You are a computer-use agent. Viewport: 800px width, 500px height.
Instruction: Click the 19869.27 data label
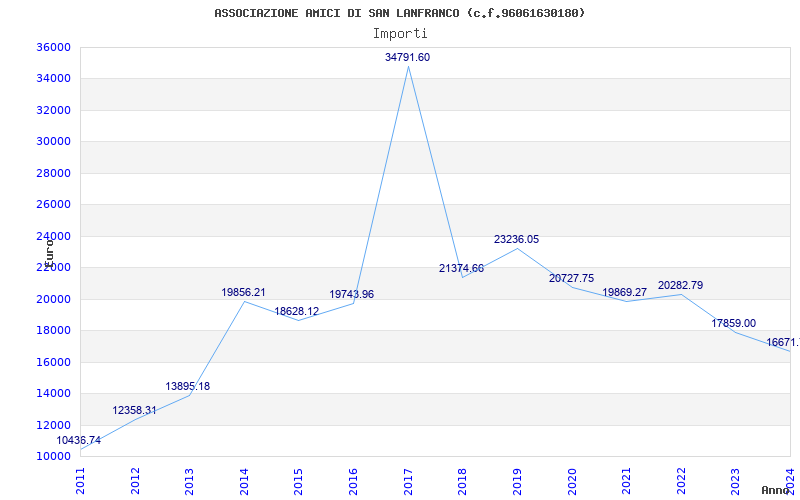[x=624, y=292]
